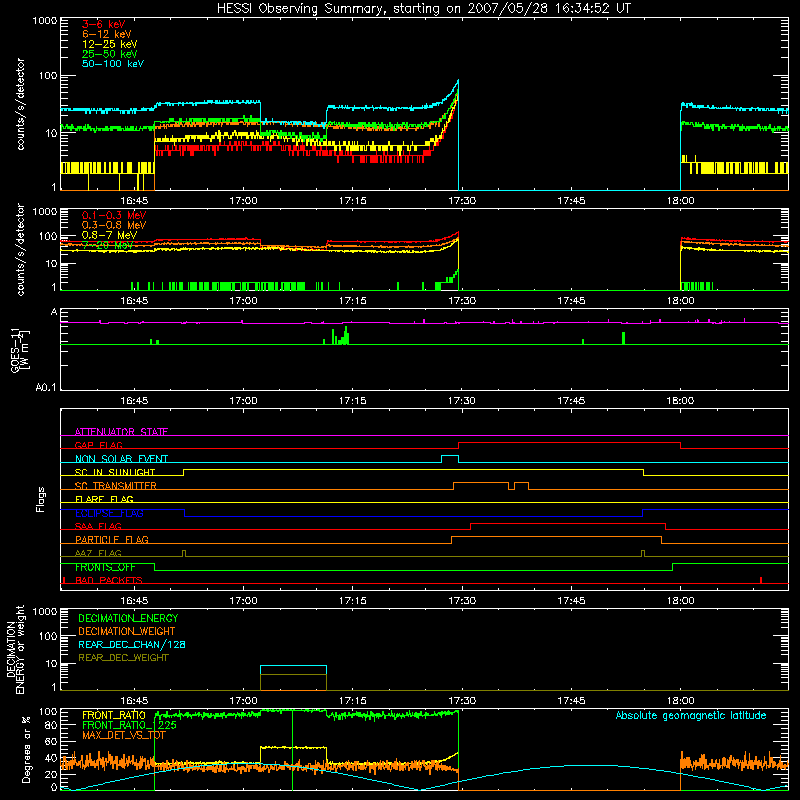The width and height of the screenshot is (800, 800).
Task: Click the ATTENUATOR_STATE flag label
Action: [121, 432]
